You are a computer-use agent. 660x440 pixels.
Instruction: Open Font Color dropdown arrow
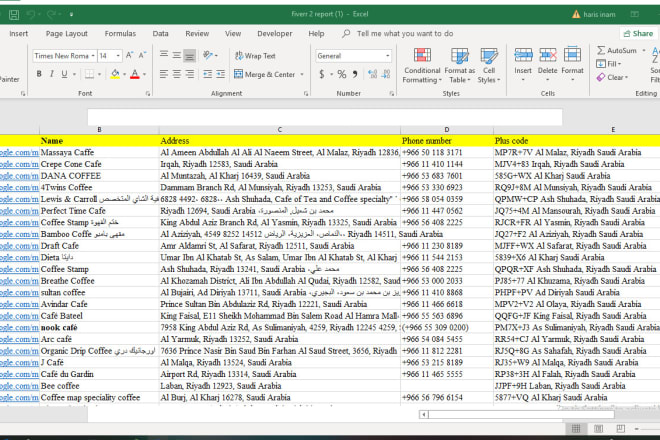point(144,75)
